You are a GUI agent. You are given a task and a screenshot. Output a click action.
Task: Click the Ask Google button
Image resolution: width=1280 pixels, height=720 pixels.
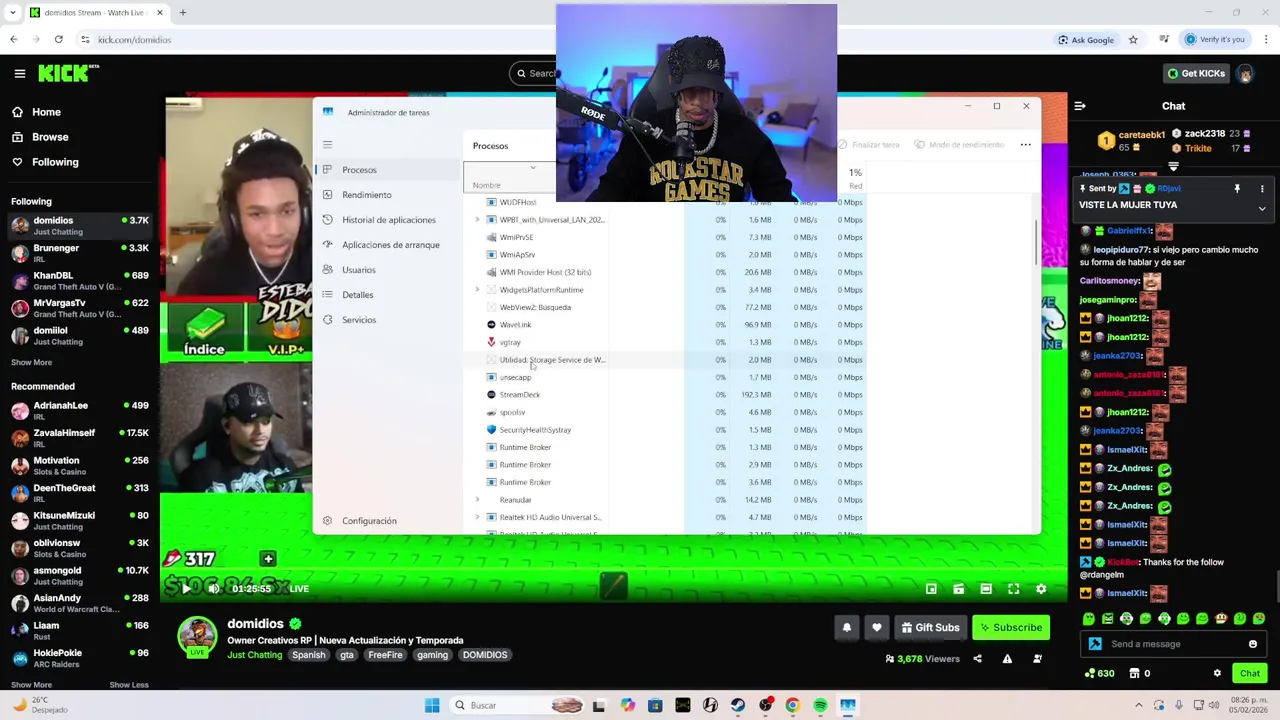click(1085, 39)
